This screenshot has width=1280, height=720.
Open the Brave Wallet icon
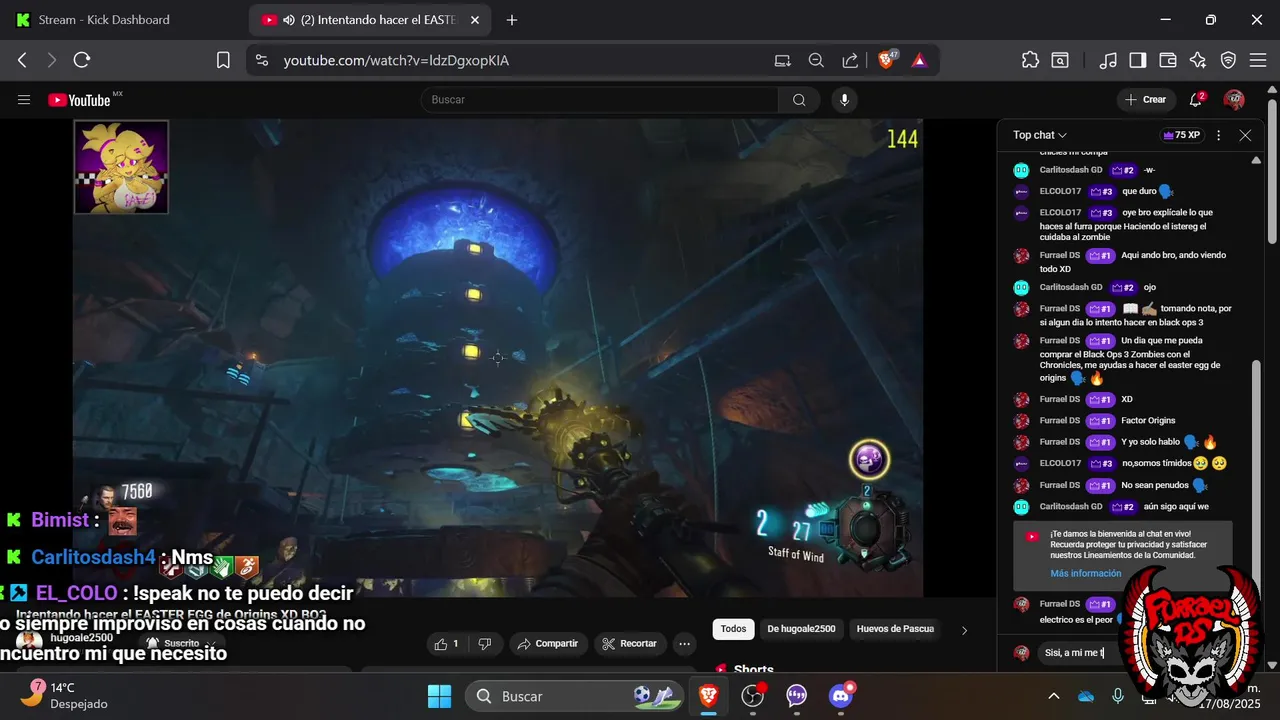pos(1167,60)
